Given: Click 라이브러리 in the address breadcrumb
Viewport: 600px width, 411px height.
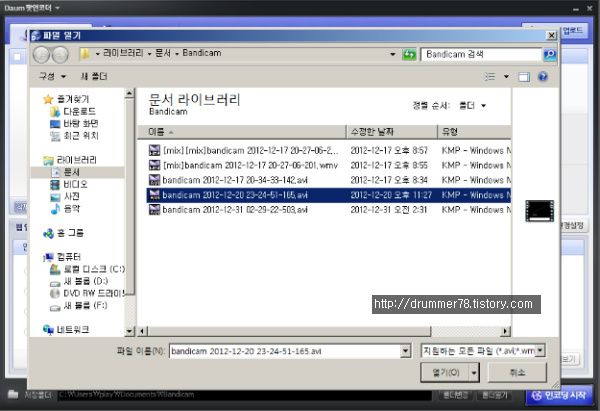Looking at the screenshot, I should (123, 53).
